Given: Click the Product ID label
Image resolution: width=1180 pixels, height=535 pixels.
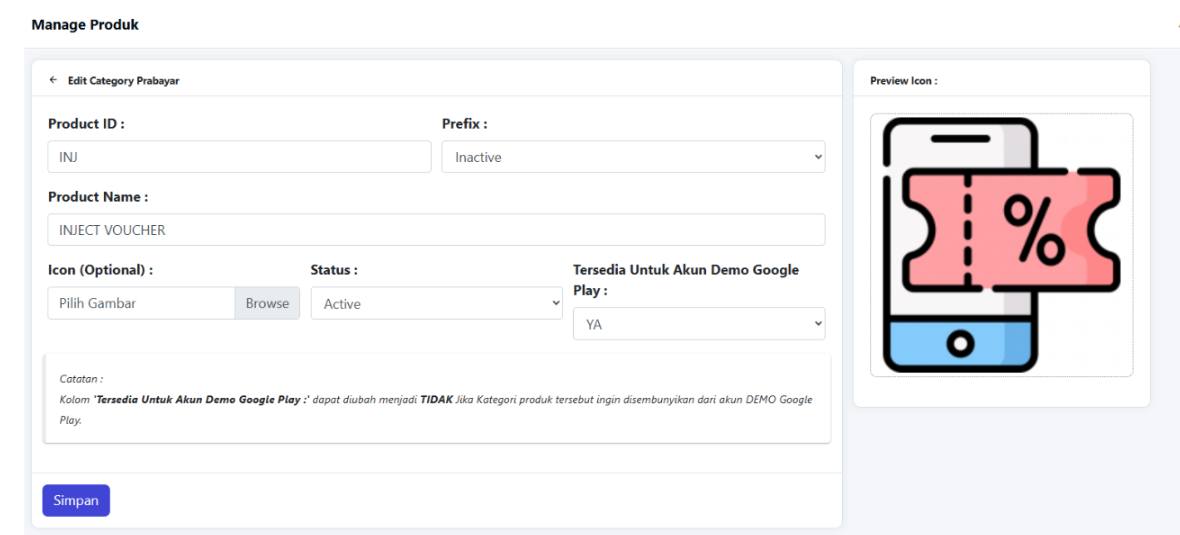Looking at the screenshot, I should coord(86,124).
